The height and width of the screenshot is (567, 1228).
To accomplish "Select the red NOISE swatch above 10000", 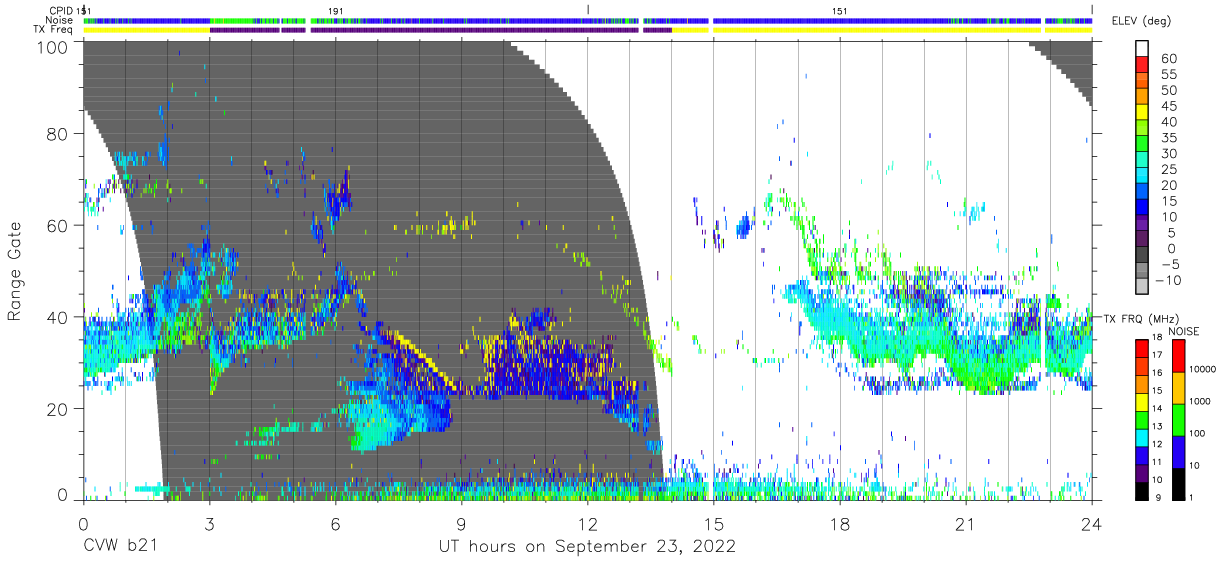I will click(x=1177, y=355).
